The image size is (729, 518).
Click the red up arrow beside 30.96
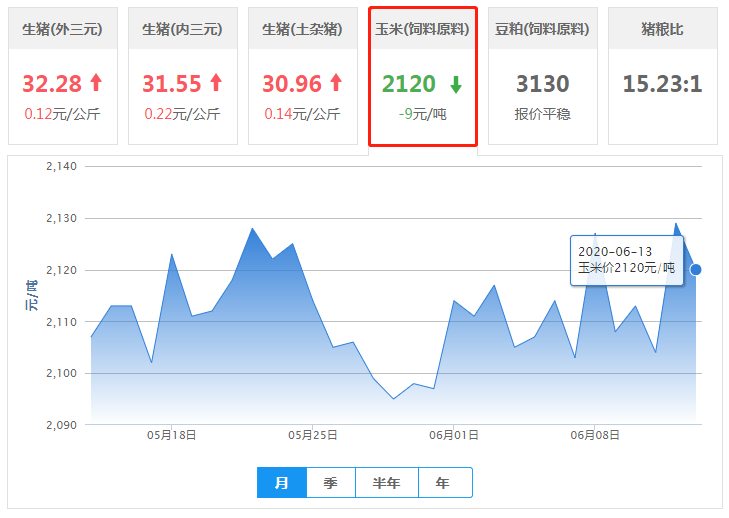pos(335,83)
